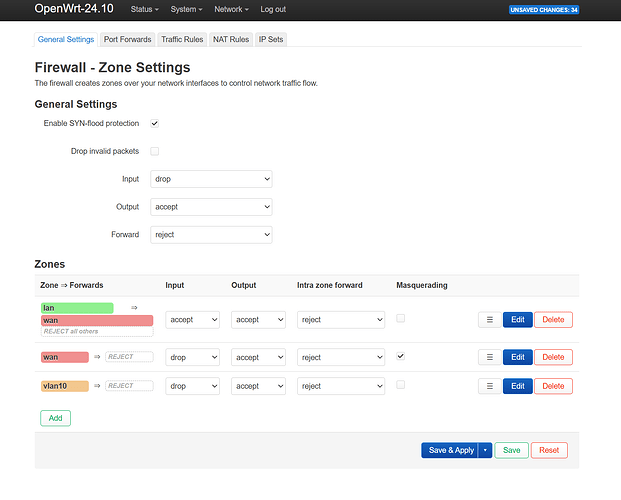Viewport: 621px width, 500px height.
Task: Edit the wan zone settings
Action: [516, 357]
